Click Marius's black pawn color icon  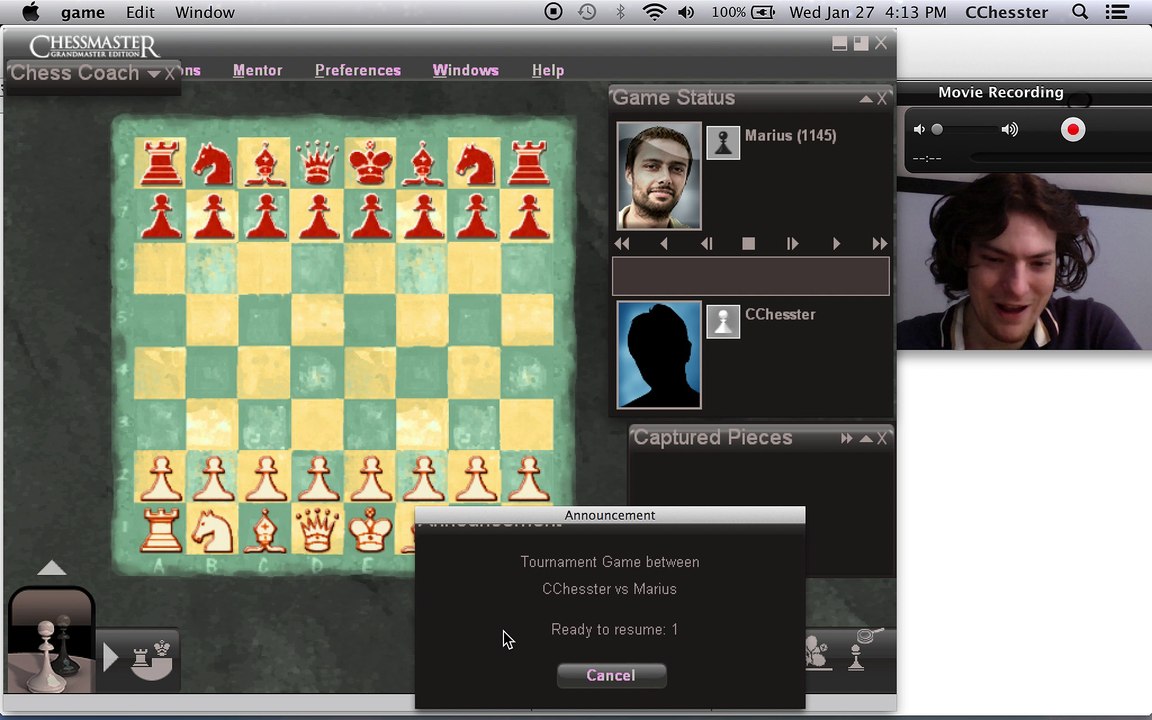point(723,143)
